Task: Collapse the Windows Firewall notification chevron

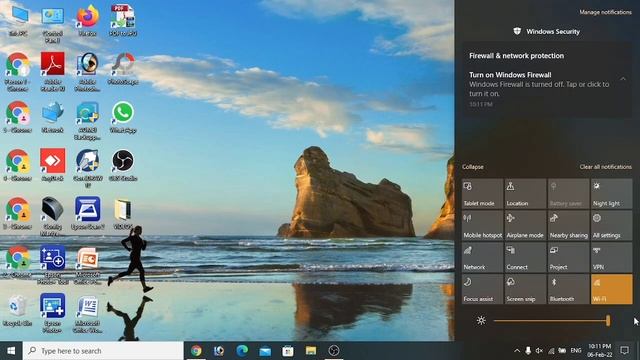Action: coord(623,78)
